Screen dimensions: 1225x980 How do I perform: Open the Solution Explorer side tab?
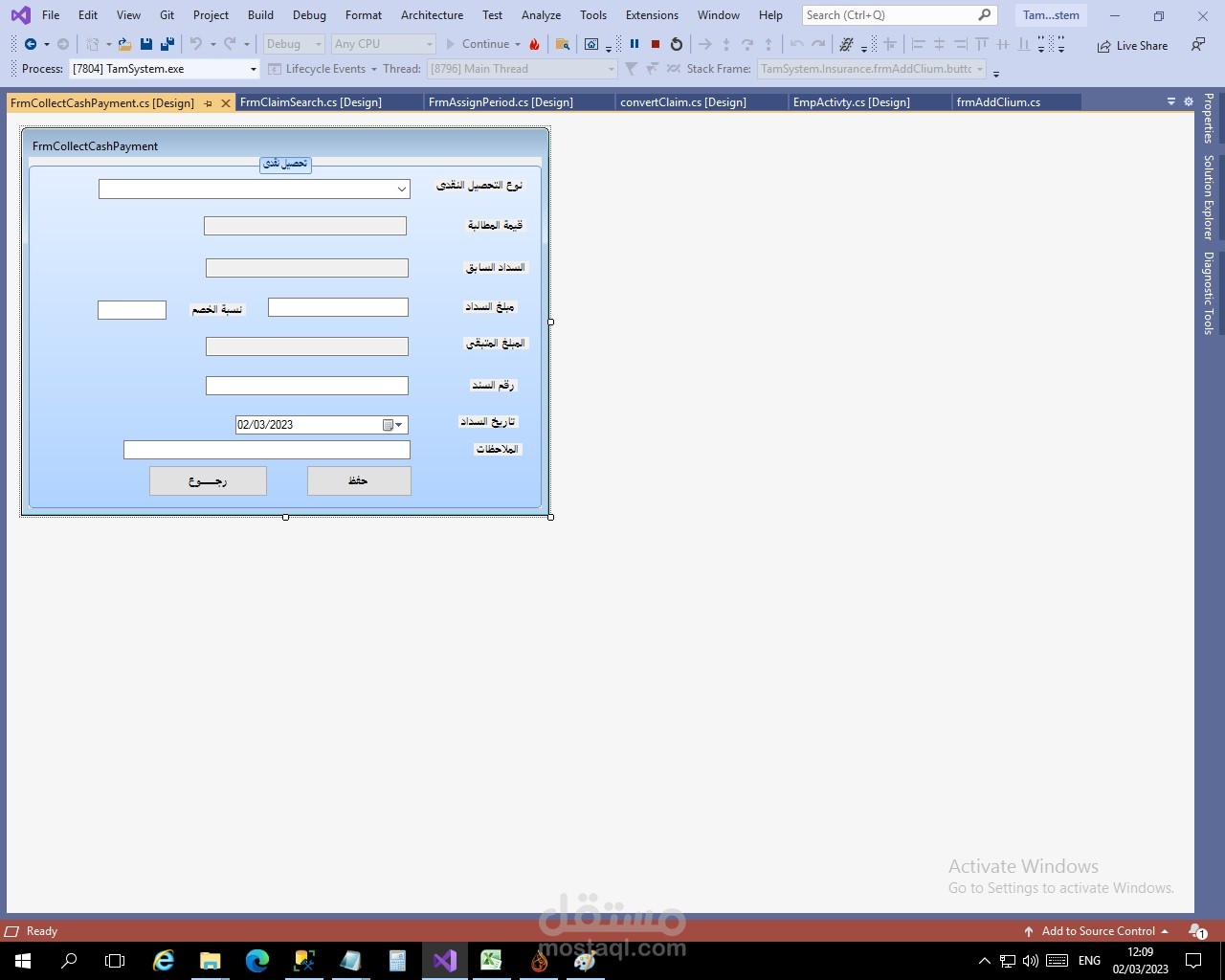1209,197
